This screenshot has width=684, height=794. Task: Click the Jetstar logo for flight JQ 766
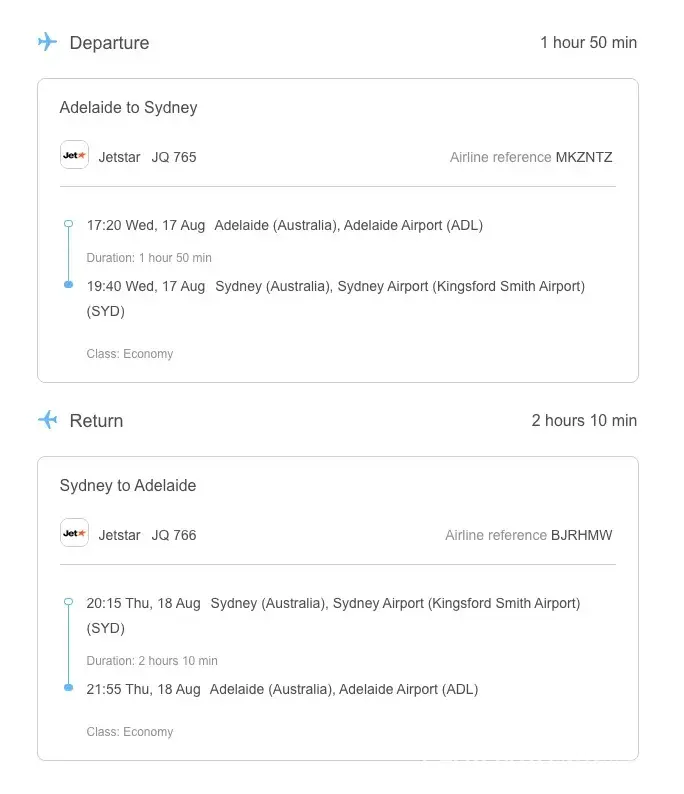[74, 534]
